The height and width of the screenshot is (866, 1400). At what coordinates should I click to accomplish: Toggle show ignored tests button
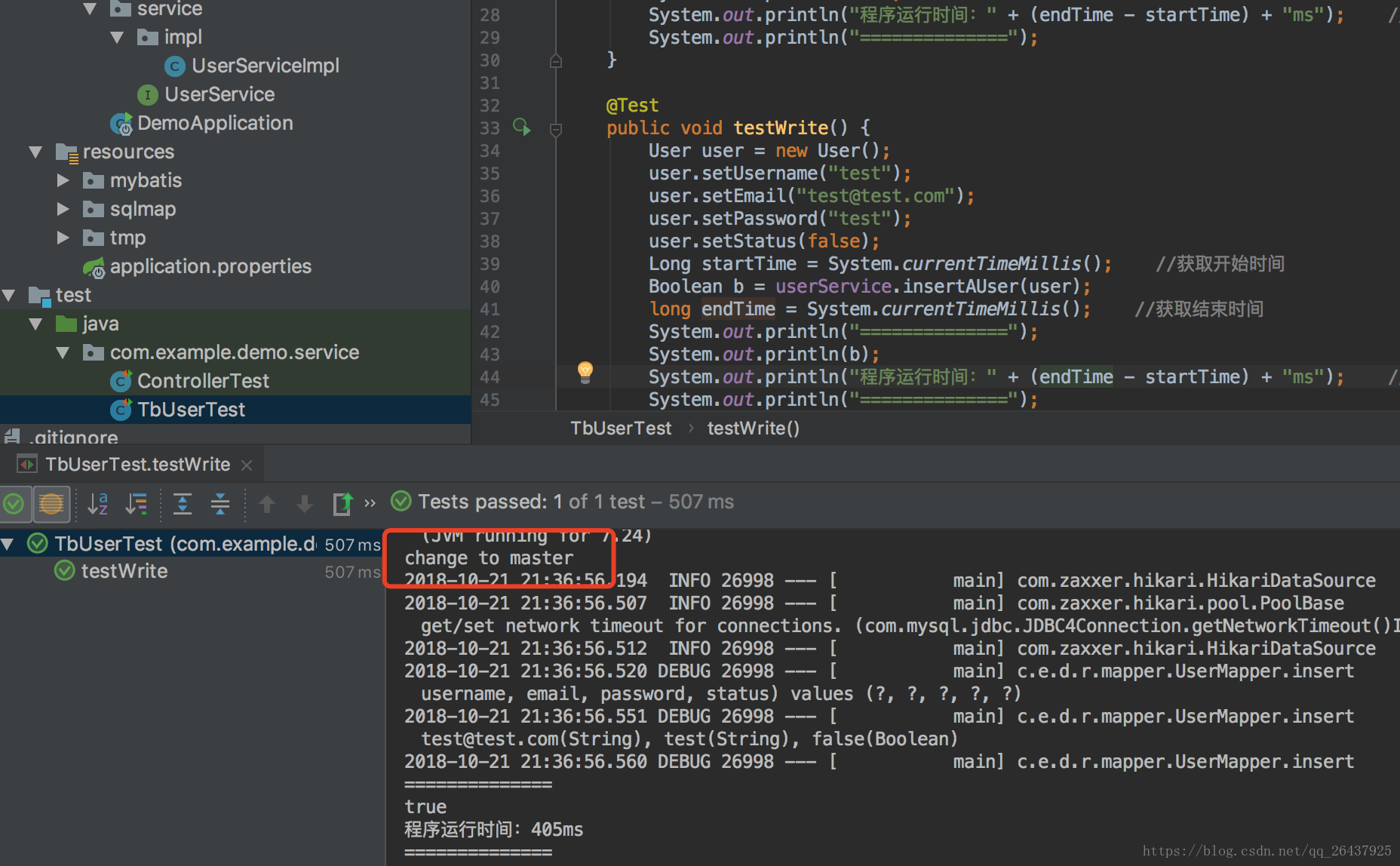point(51,504)
